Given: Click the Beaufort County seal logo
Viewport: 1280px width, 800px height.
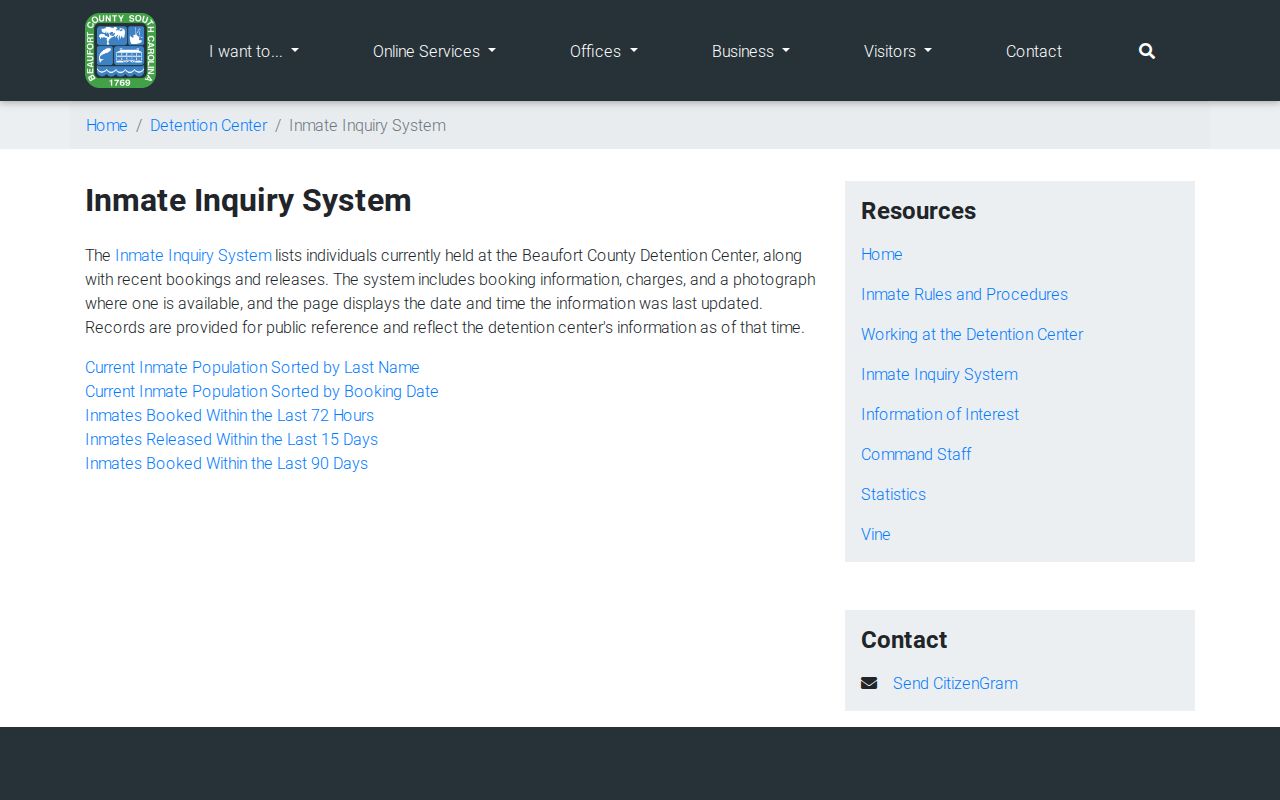Looking at the screenshot, I should [x=121, y=51].
